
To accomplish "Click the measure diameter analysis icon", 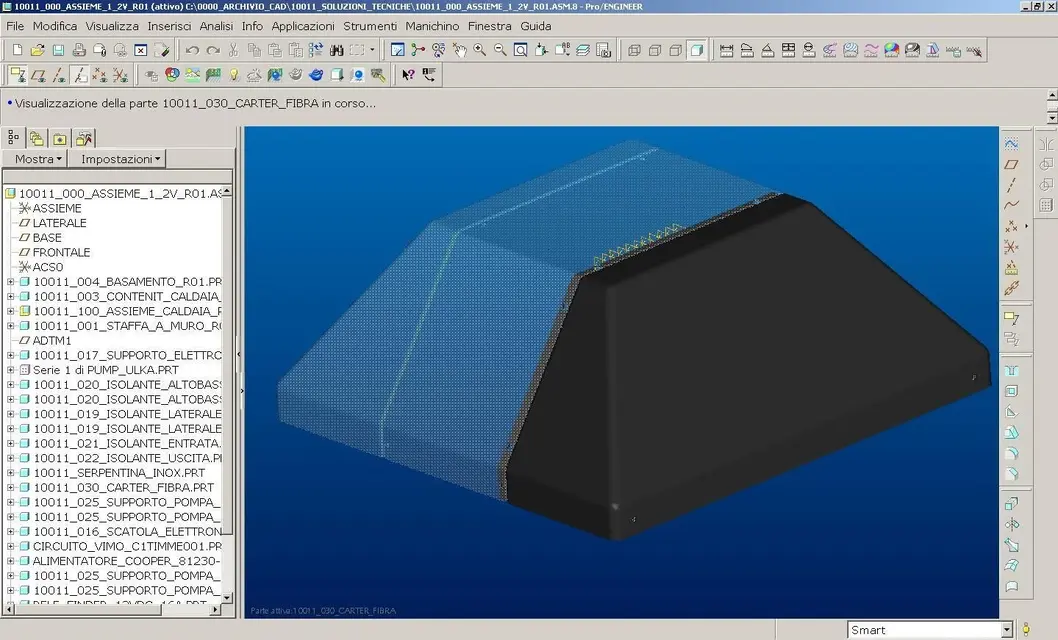I will [x=809, y=50].
